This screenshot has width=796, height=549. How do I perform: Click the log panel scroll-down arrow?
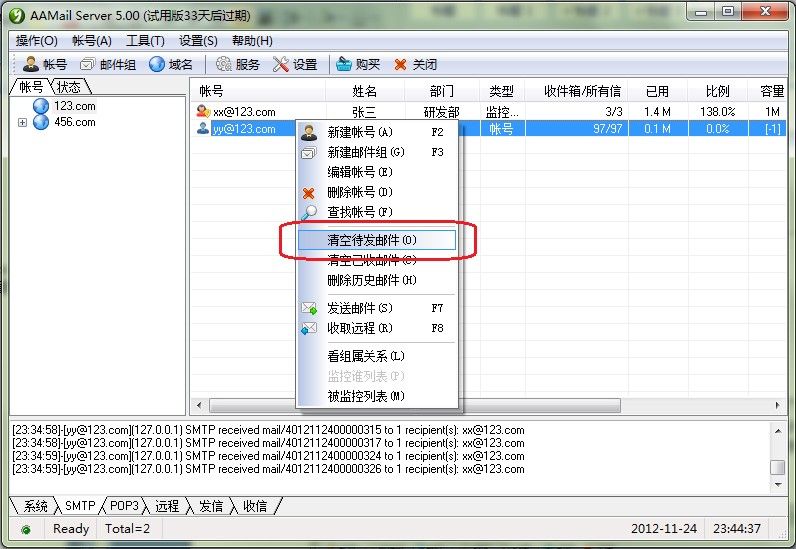778,485
